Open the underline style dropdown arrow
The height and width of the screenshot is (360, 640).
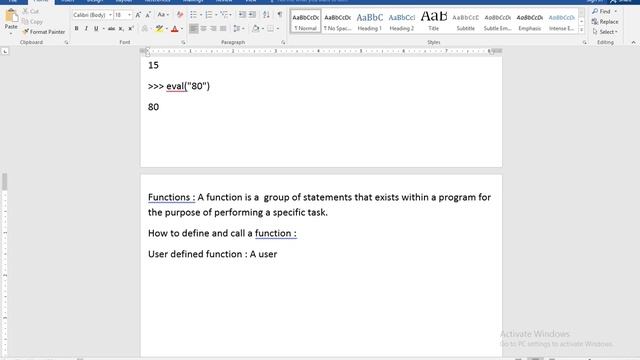click(x=103, y=29)
